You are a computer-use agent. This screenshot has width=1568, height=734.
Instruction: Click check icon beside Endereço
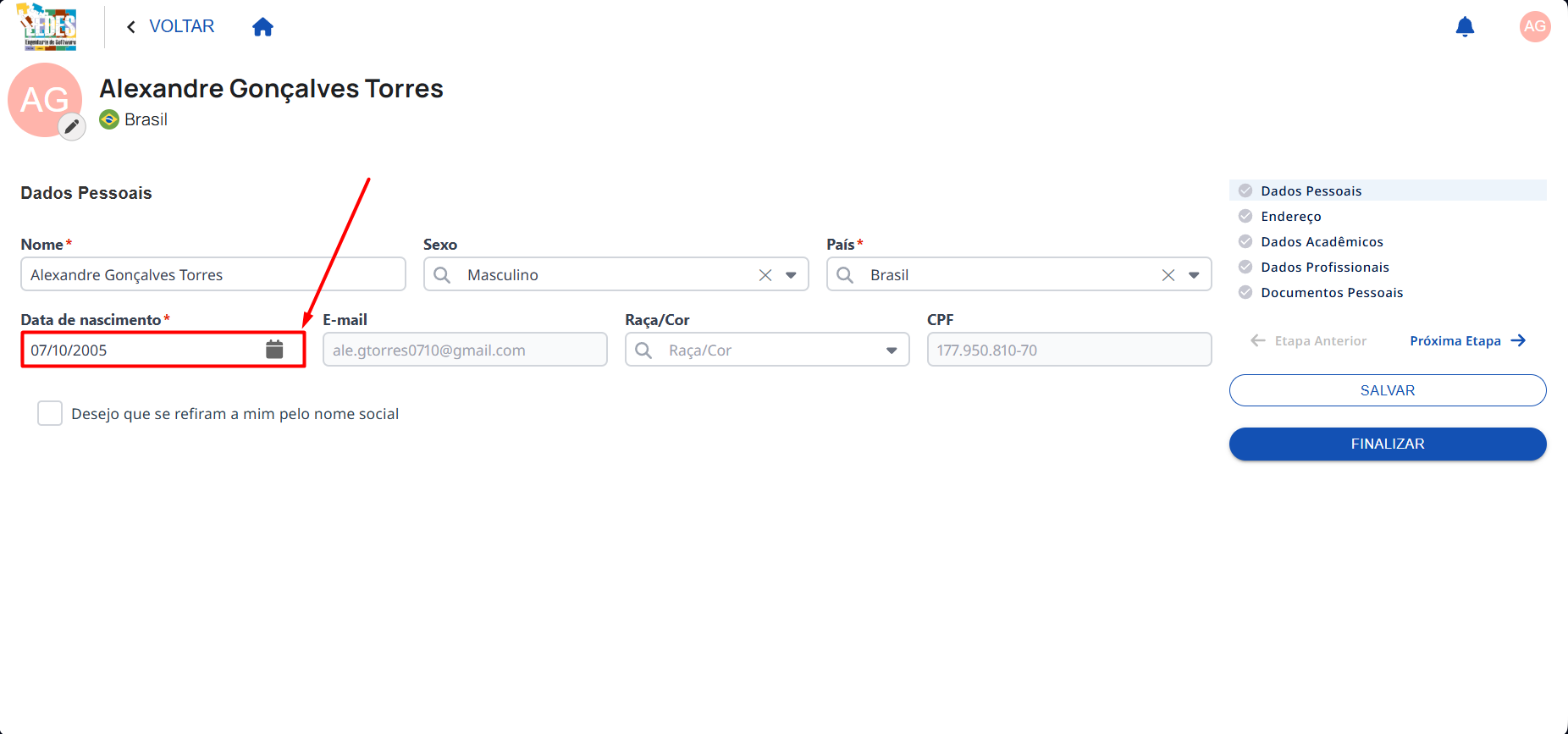(1245, 216)
